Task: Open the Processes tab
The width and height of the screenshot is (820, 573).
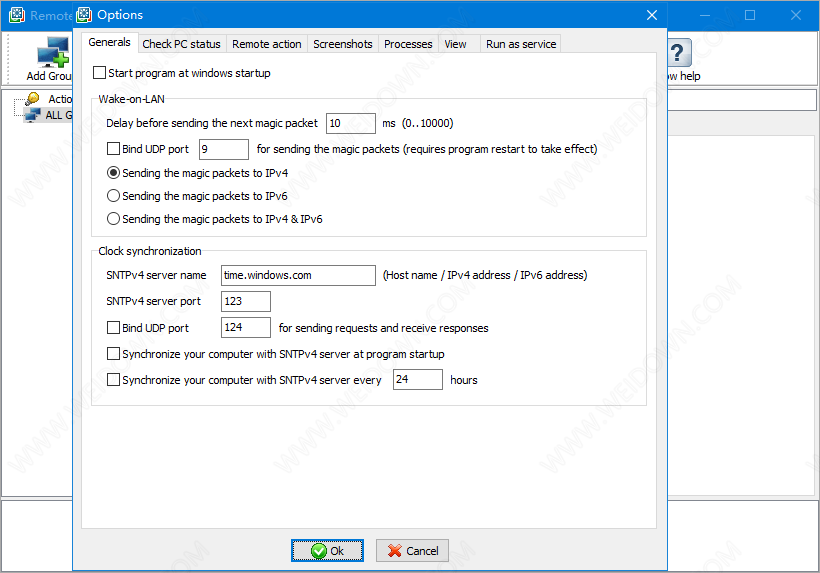Action: tap(408, 44)
